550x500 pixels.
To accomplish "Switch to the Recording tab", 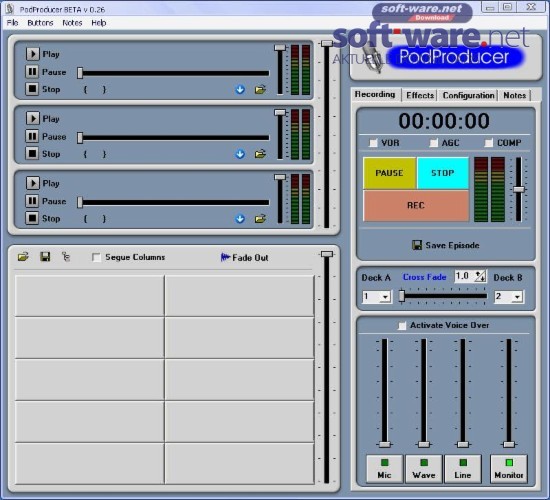I will (375, 94).
